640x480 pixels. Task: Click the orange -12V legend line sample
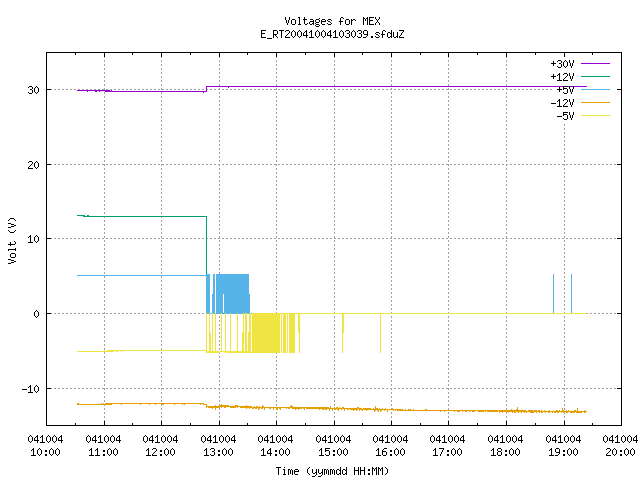click(x=595, y=102)
